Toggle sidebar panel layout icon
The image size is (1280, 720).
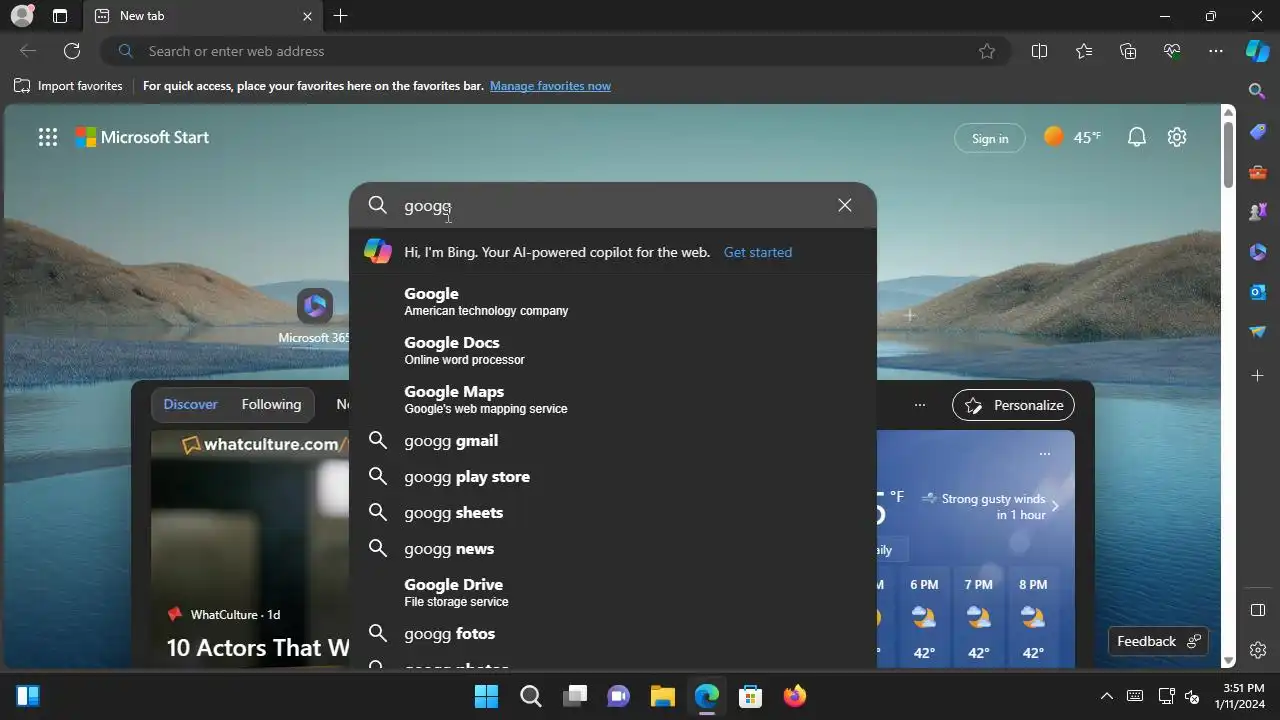[1258, 610]
